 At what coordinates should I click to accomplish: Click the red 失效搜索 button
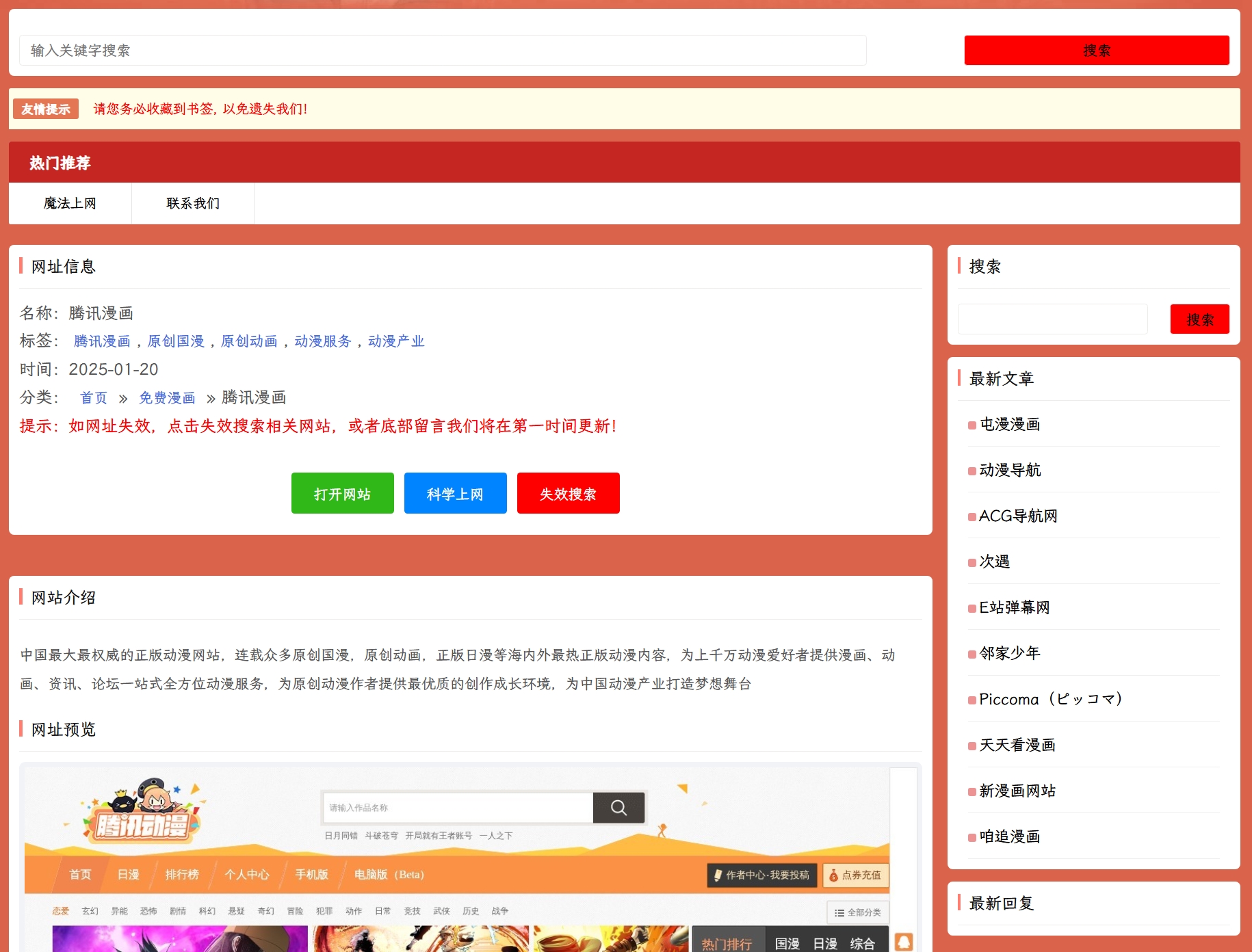pyautogui.click(x=568, y=493)
